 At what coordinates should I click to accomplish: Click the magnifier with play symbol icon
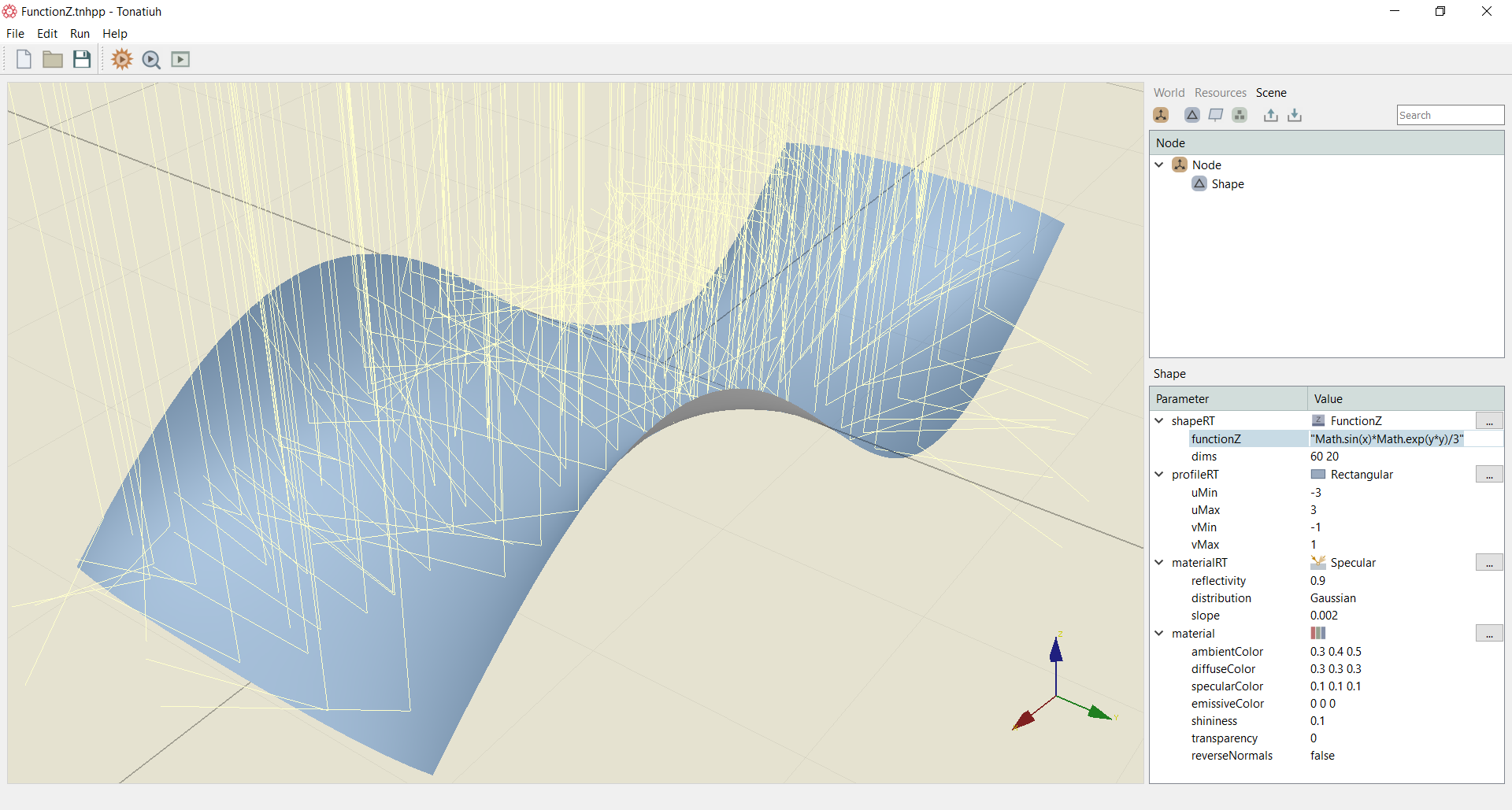tap(151, 59)
